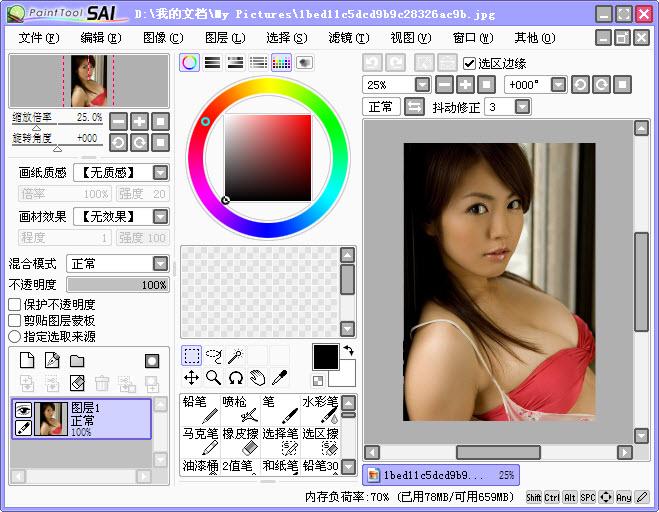Click the 正常 drawing mode button
The image size is (659, 512).
[x=381, y=107]
